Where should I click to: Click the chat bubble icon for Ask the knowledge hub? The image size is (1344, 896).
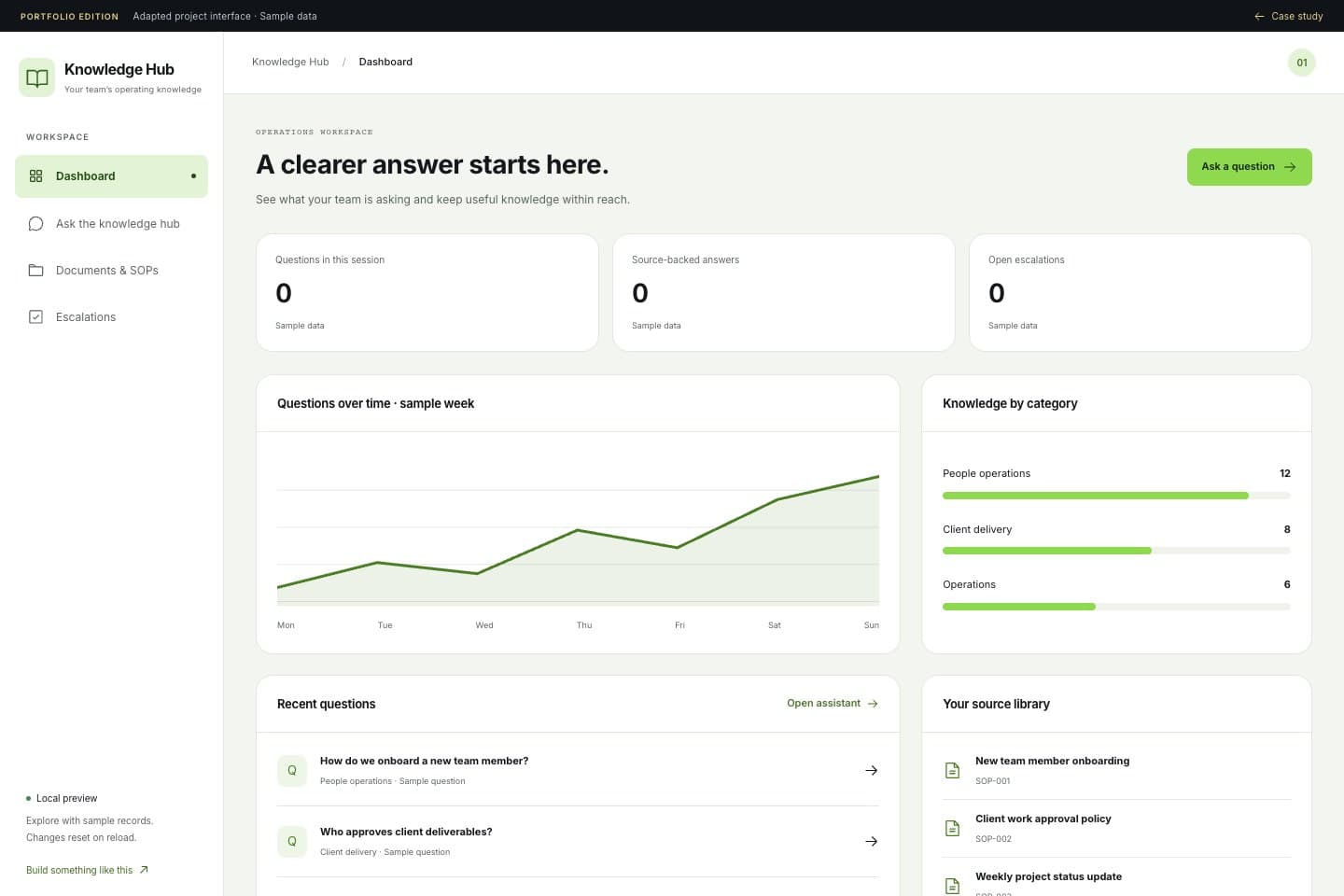36,224
